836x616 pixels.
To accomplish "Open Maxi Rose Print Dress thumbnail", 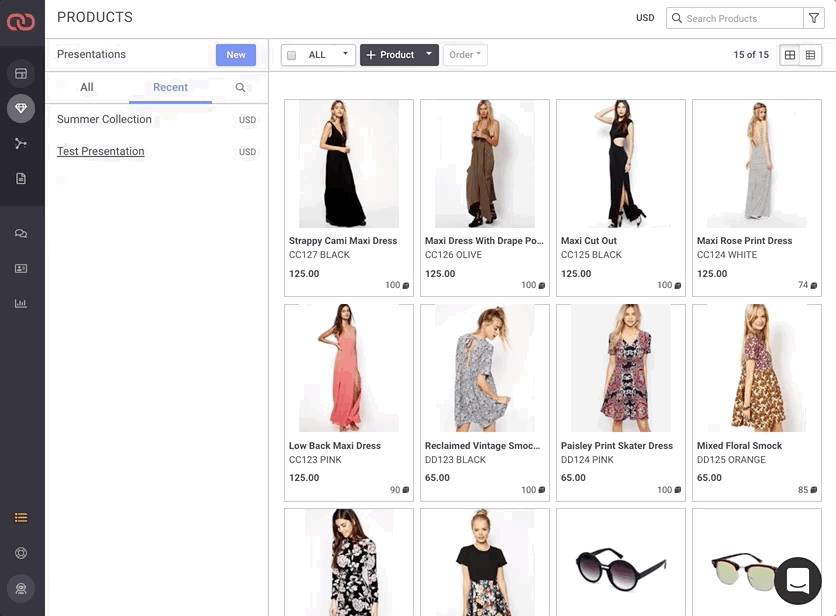I will [757, 164].
